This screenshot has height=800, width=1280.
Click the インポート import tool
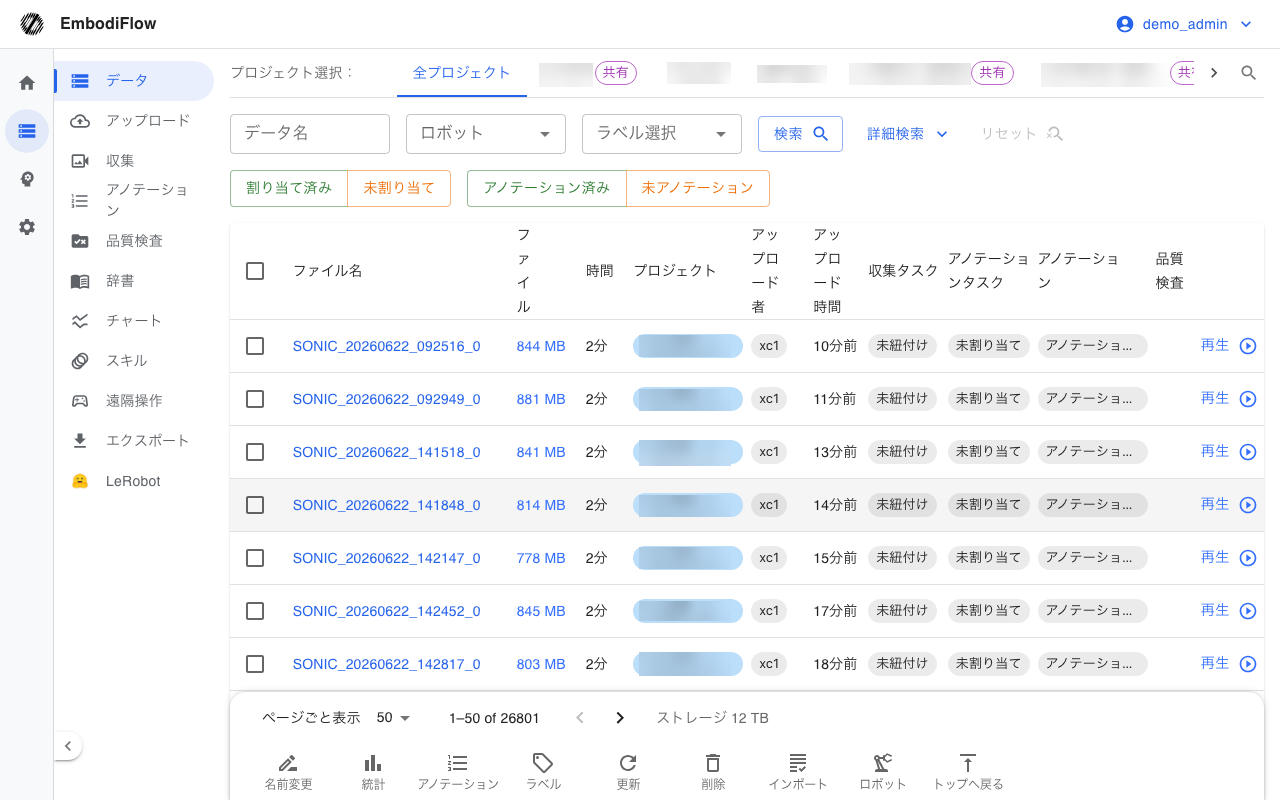798,772
